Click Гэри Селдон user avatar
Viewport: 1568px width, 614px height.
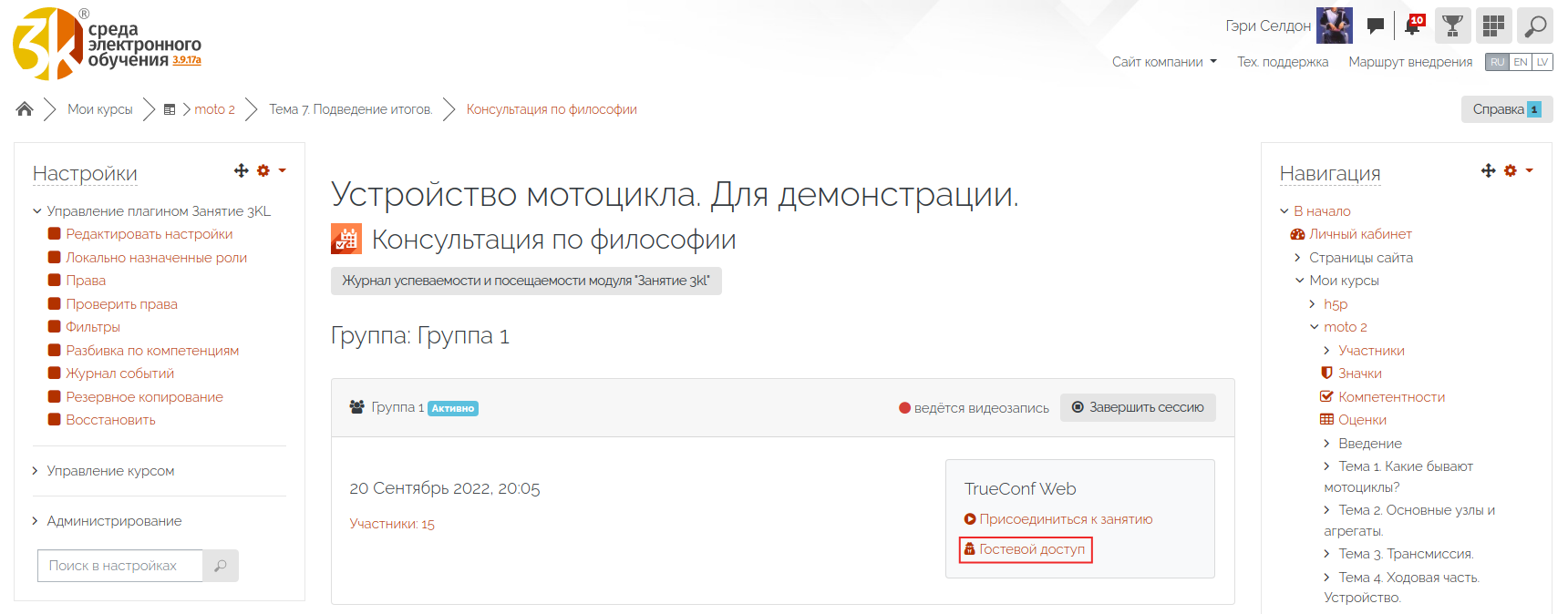[1334, 26]
